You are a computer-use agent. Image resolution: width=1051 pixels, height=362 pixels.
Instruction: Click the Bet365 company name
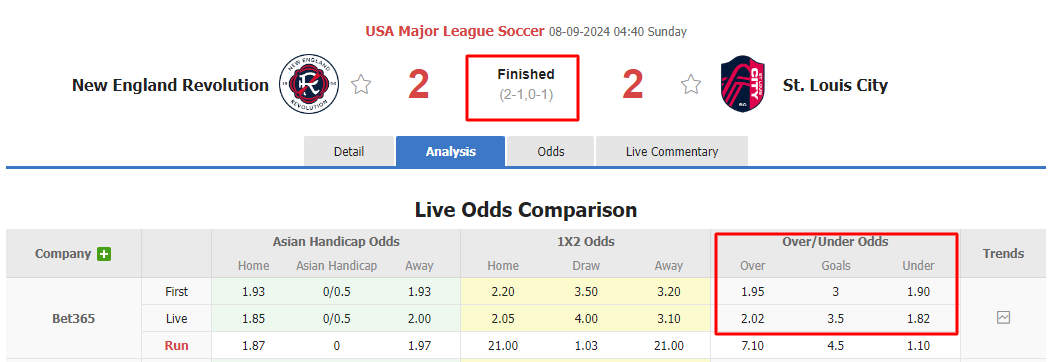tap(74, 318)
